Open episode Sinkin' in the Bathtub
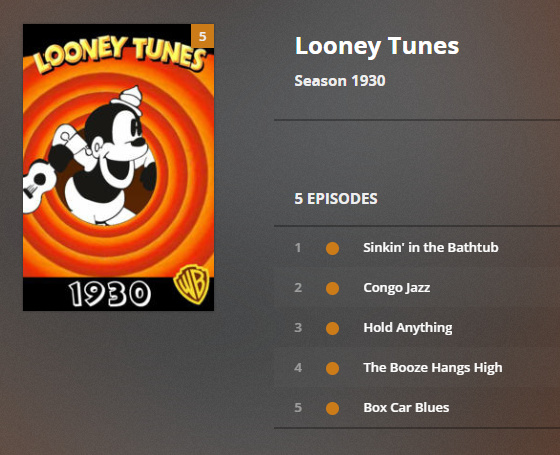 click(x=431, y=248)
